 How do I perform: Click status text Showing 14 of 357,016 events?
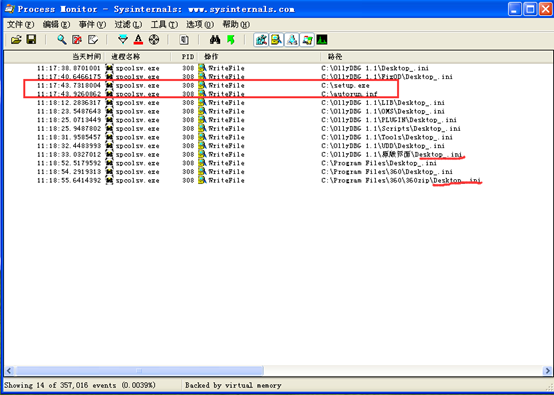pos(79,385)
